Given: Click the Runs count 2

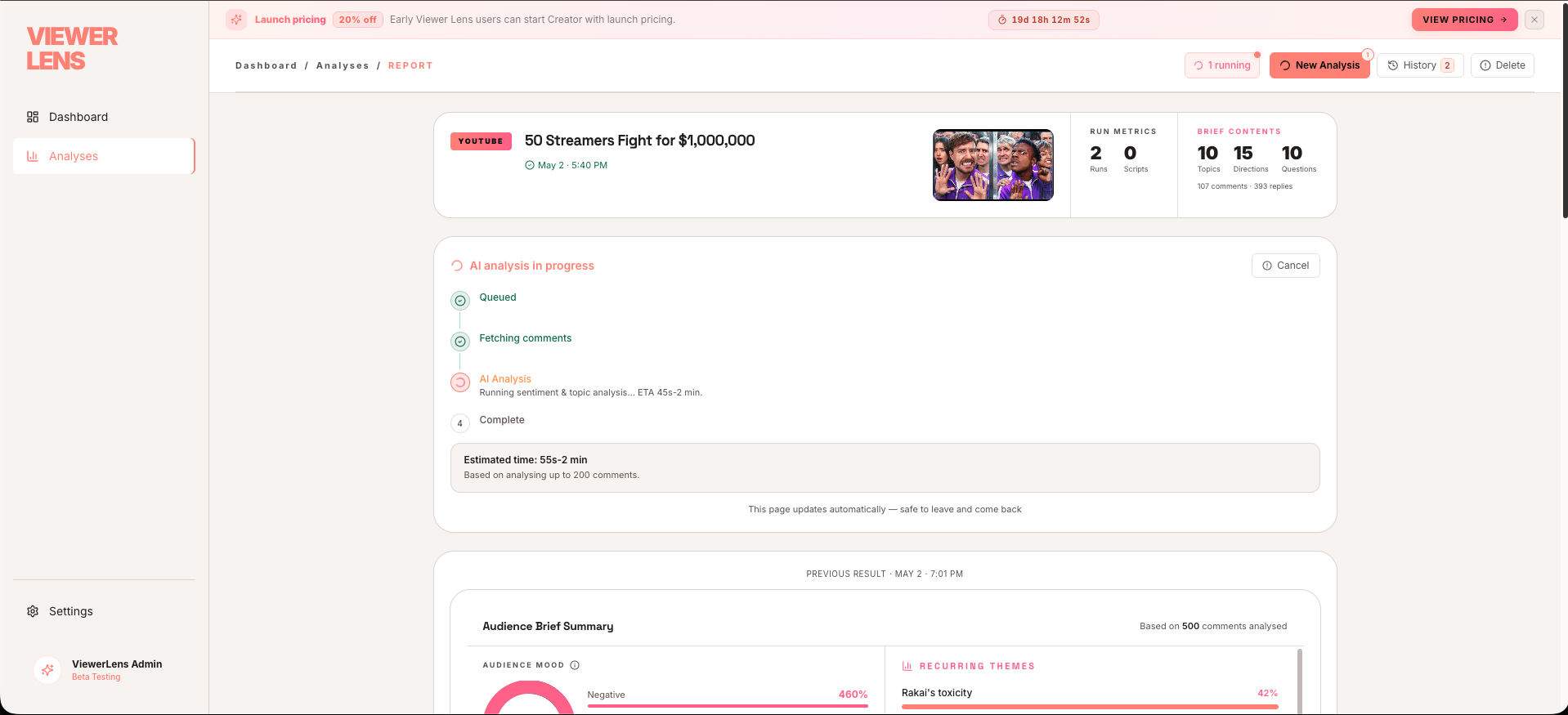Looking at the screenshot, I should [1096, 153].
